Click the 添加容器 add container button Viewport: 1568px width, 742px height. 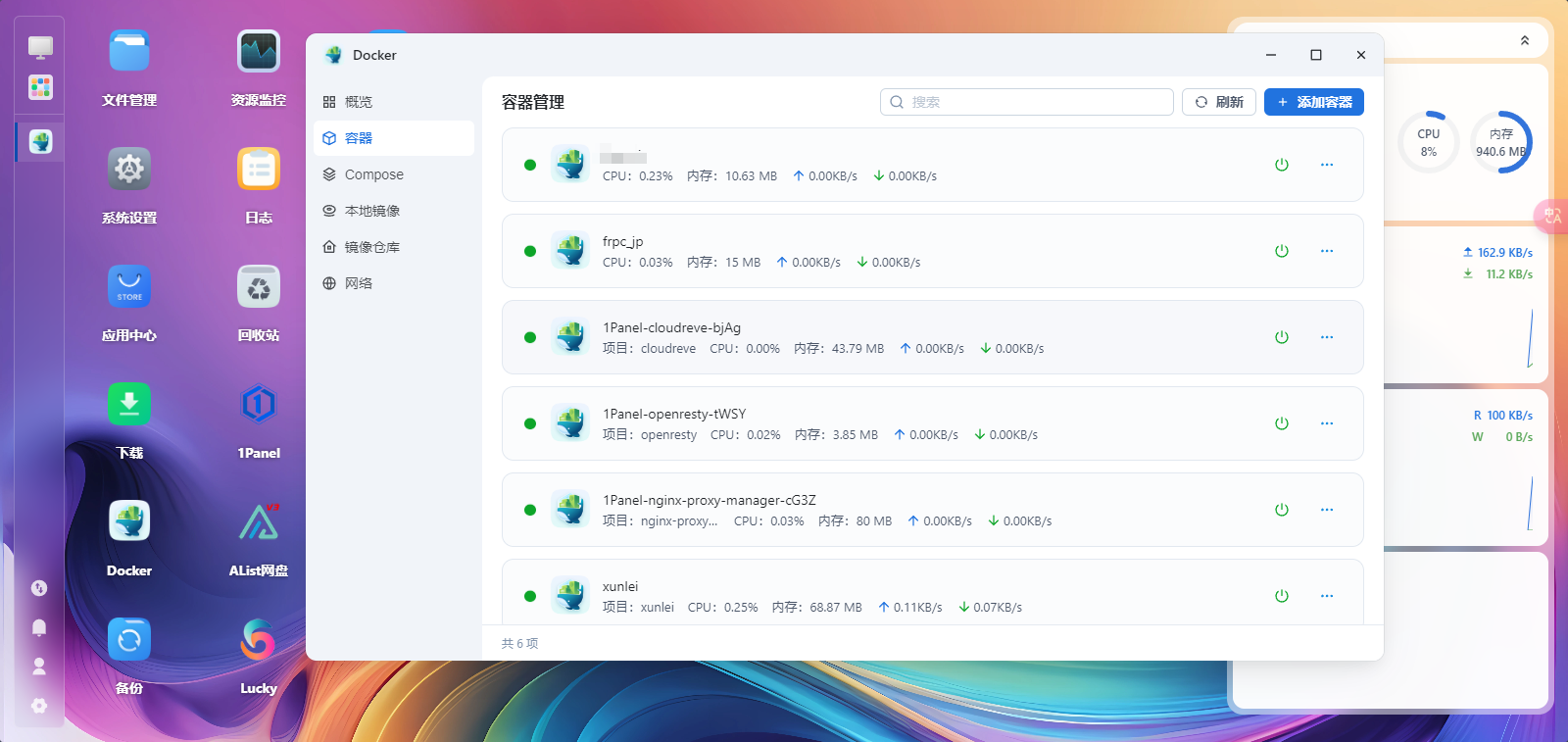click(x=1313, y=102)
